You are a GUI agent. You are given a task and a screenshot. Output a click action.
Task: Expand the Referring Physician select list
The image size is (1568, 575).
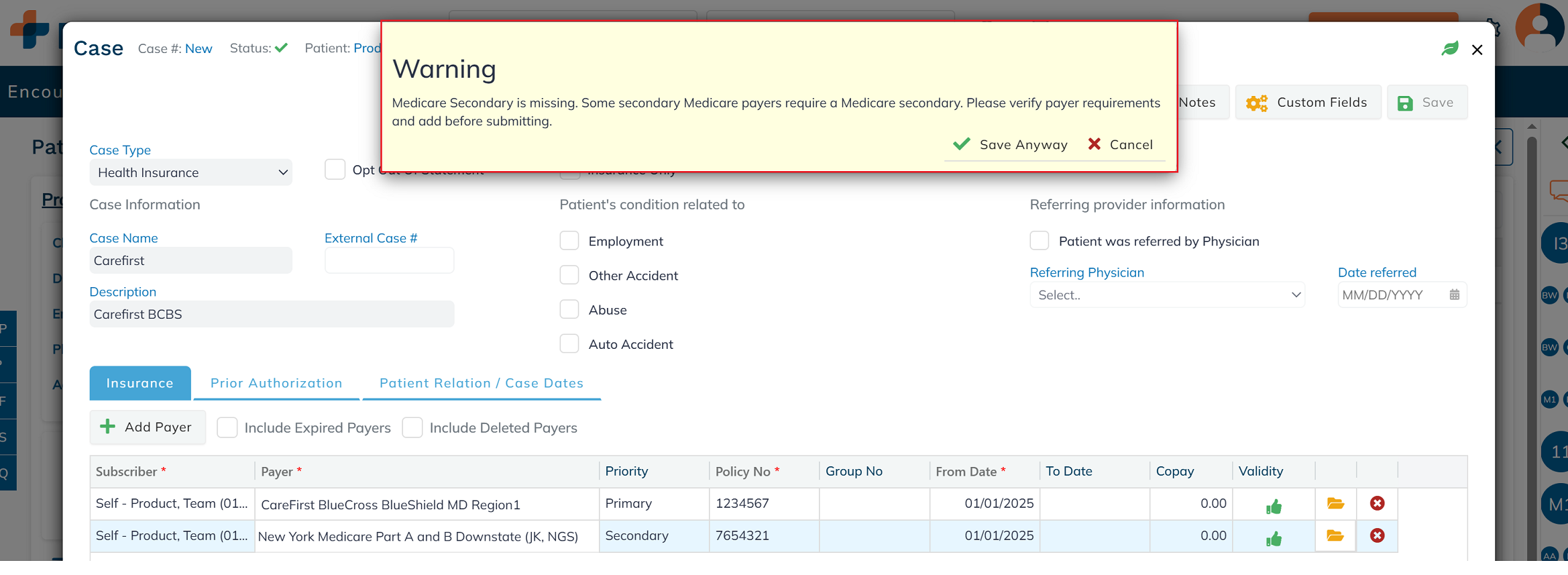coord(1167,295)
